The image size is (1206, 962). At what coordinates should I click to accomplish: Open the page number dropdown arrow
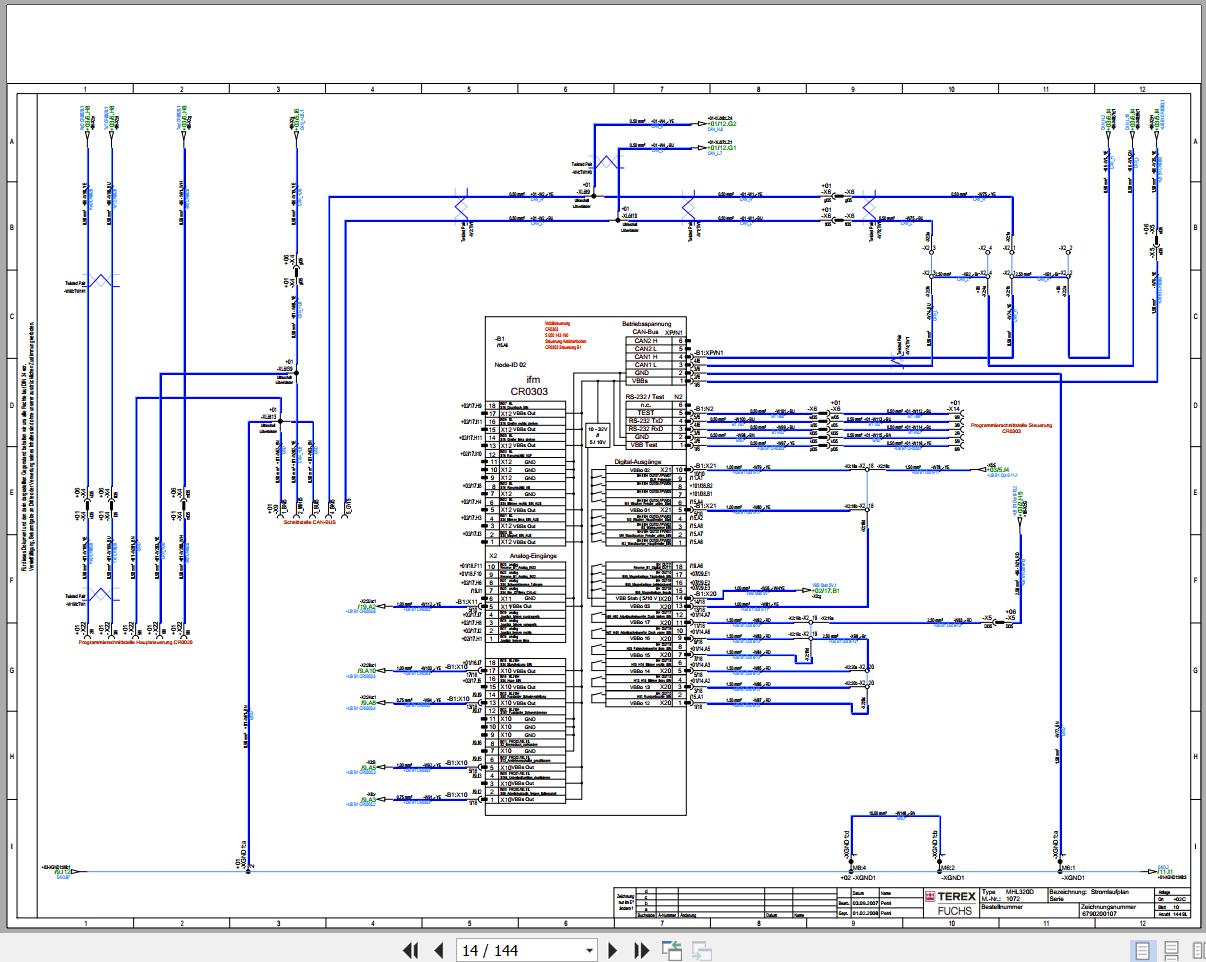point(589,951)
